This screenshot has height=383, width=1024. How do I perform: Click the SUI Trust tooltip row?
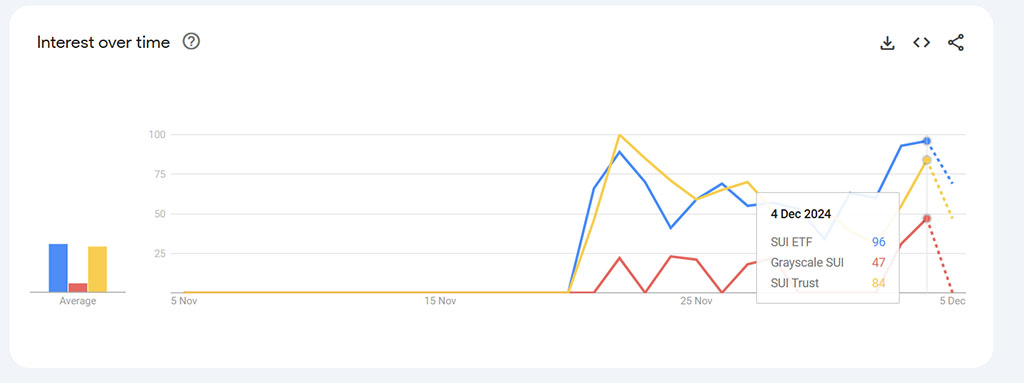coord(827,283)
